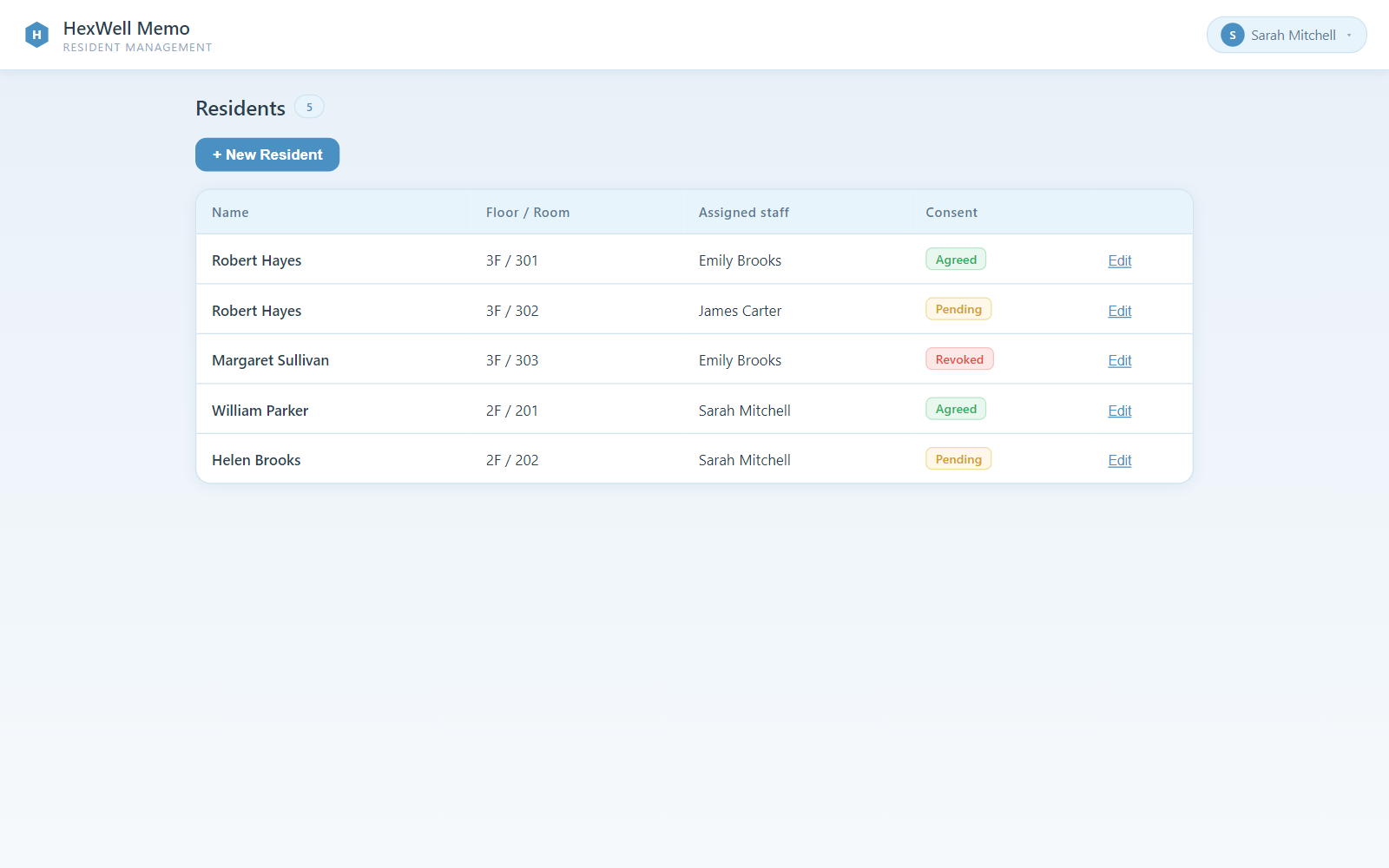Image resolution: width=1389 pixels, height=868 pixels.
Task: Click the Agreed badge for William Parker
Action: click(x=956, y=409)
